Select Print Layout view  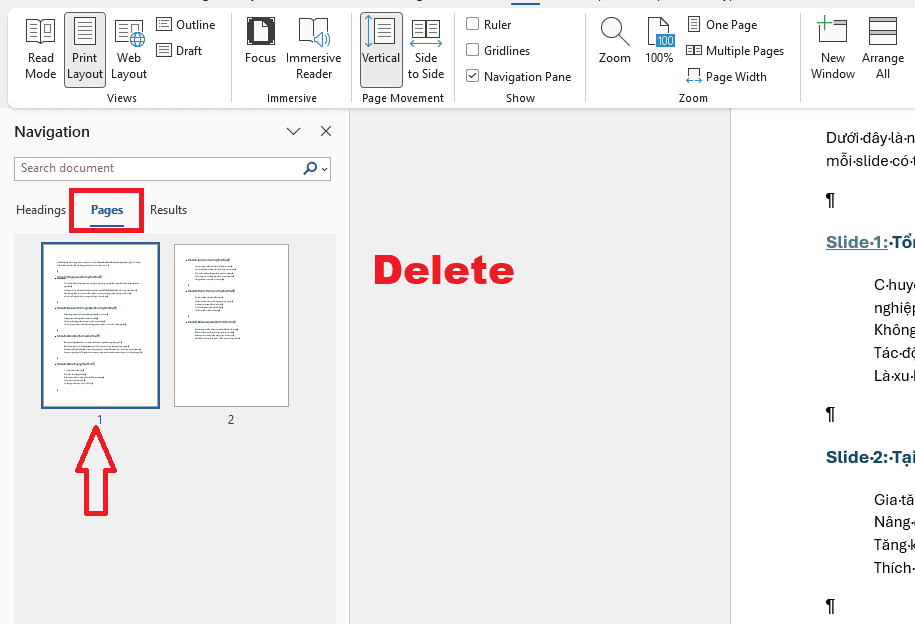click(x=85, y=50)
